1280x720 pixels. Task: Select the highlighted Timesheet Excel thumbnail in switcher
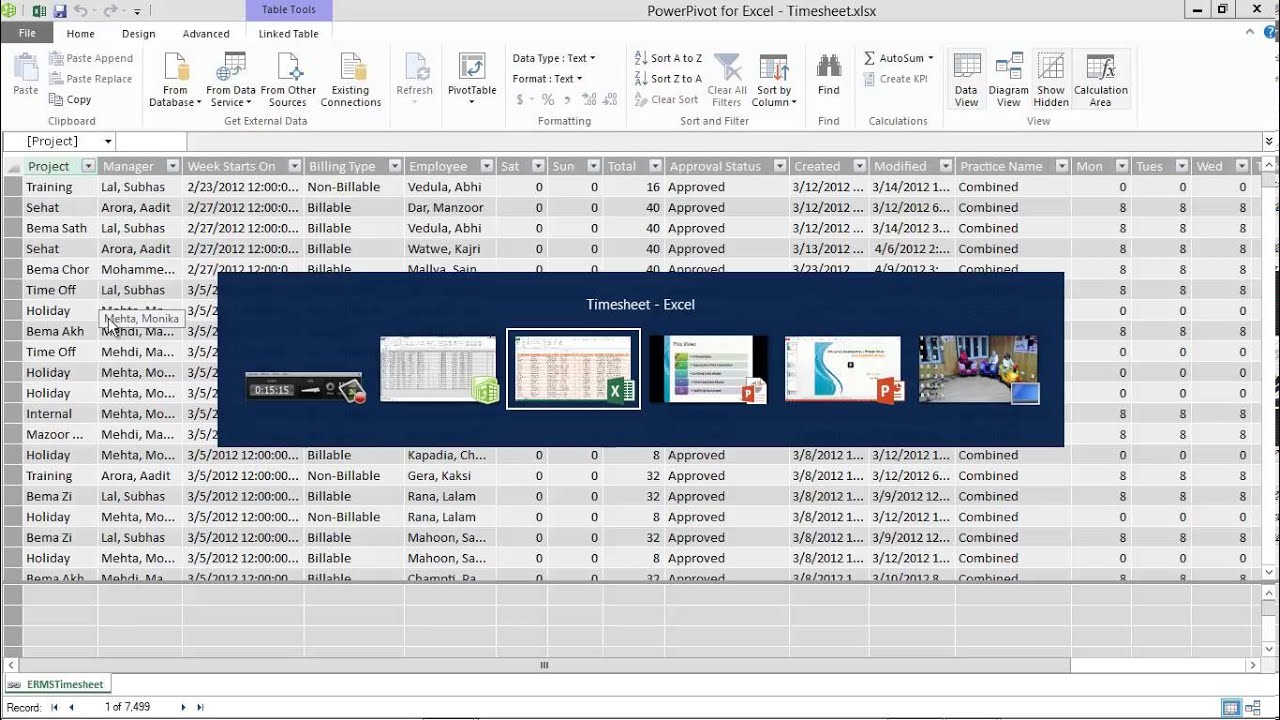coord(573,369)
